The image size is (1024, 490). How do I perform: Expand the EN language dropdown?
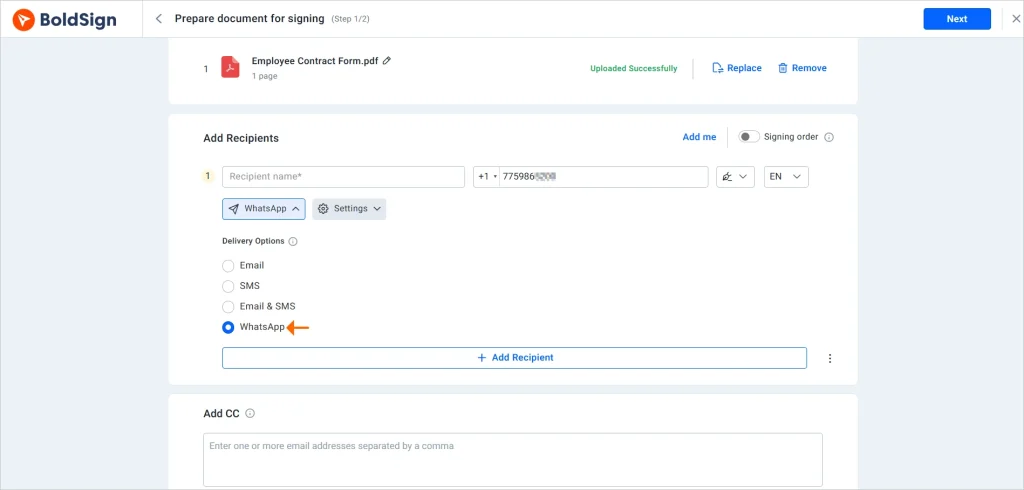coord(786,177)
